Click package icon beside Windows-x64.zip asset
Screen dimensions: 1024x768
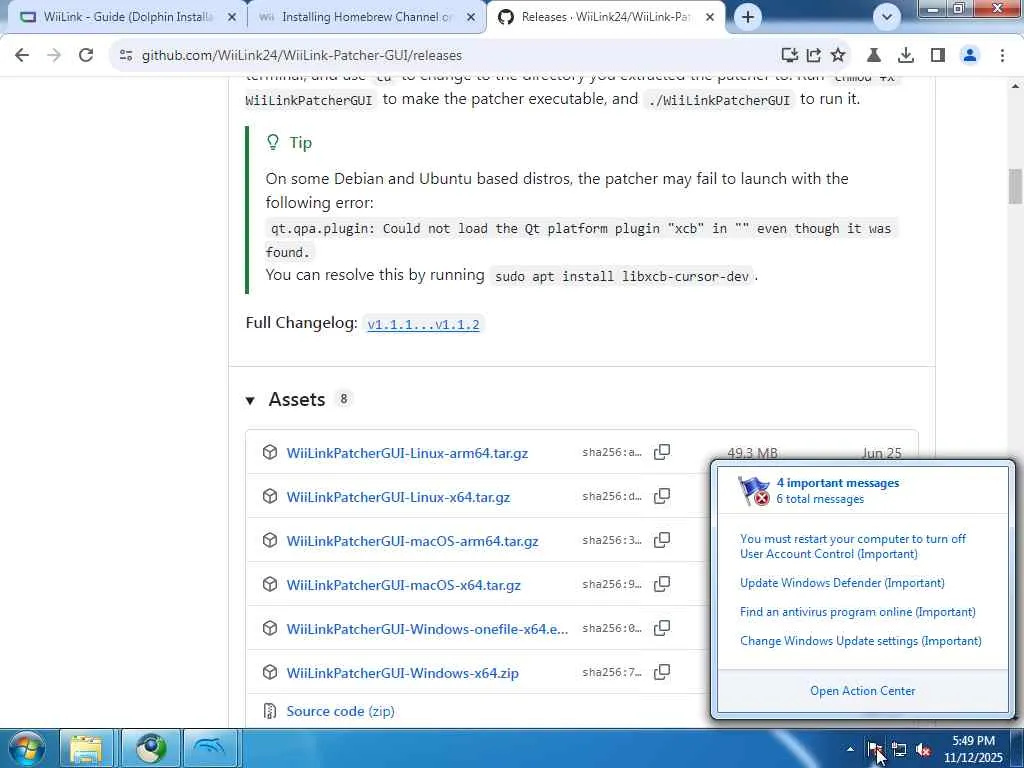pos(270,672)
